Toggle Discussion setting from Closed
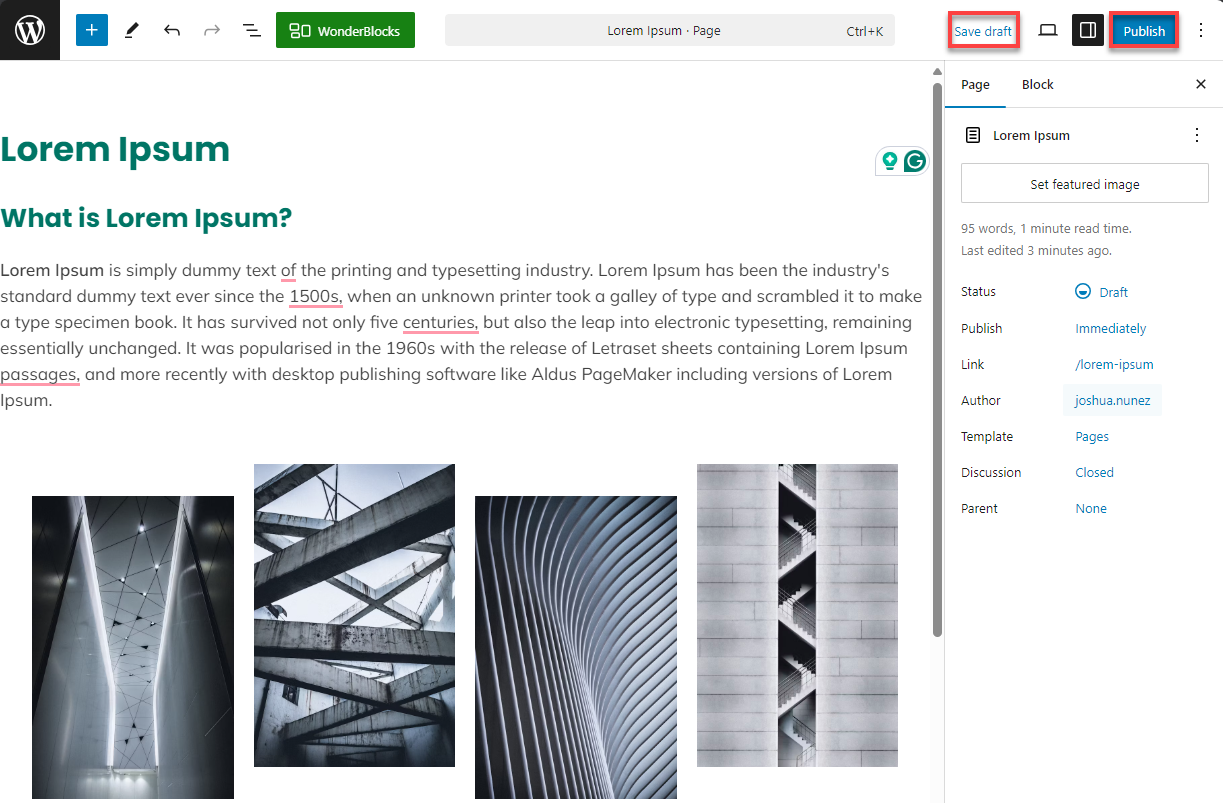This screenshot has width=1223, height=803. point(1093,472)
